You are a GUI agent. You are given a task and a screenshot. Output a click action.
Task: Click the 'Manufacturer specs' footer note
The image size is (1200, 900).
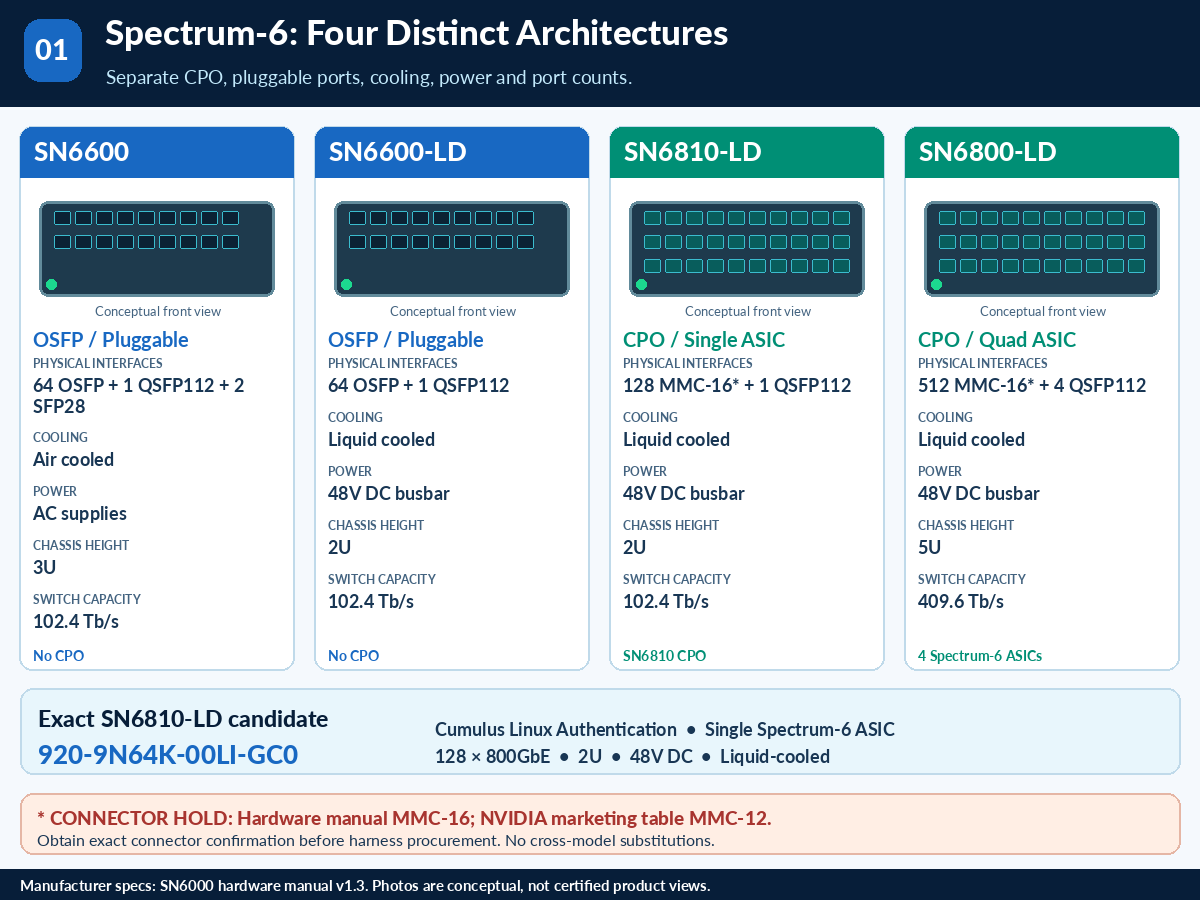[x=365, y=886]
